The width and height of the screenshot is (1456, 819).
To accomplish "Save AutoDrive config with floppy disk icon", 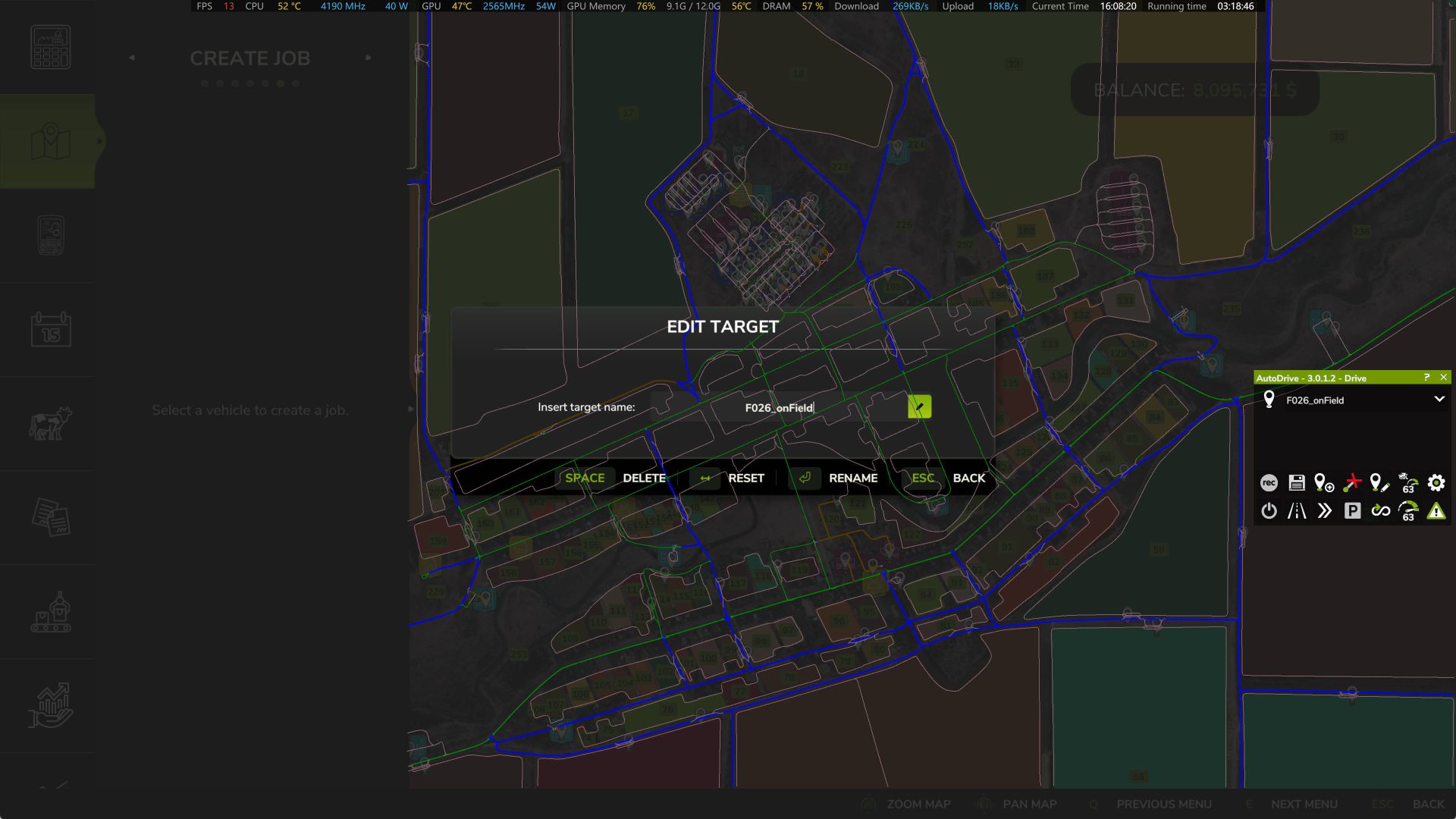I will 1297,483.
